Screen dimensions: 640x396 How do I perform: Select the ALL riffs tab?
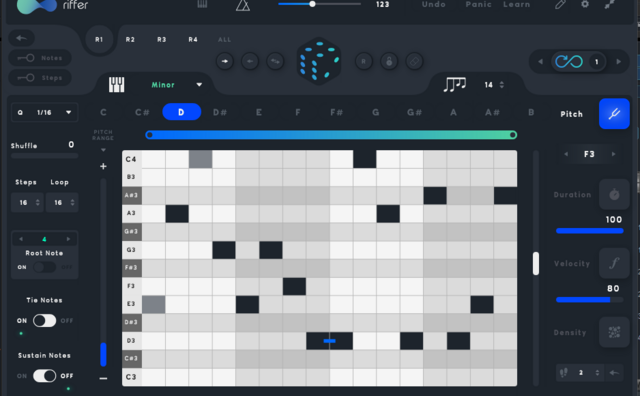[x=224, y=40]
